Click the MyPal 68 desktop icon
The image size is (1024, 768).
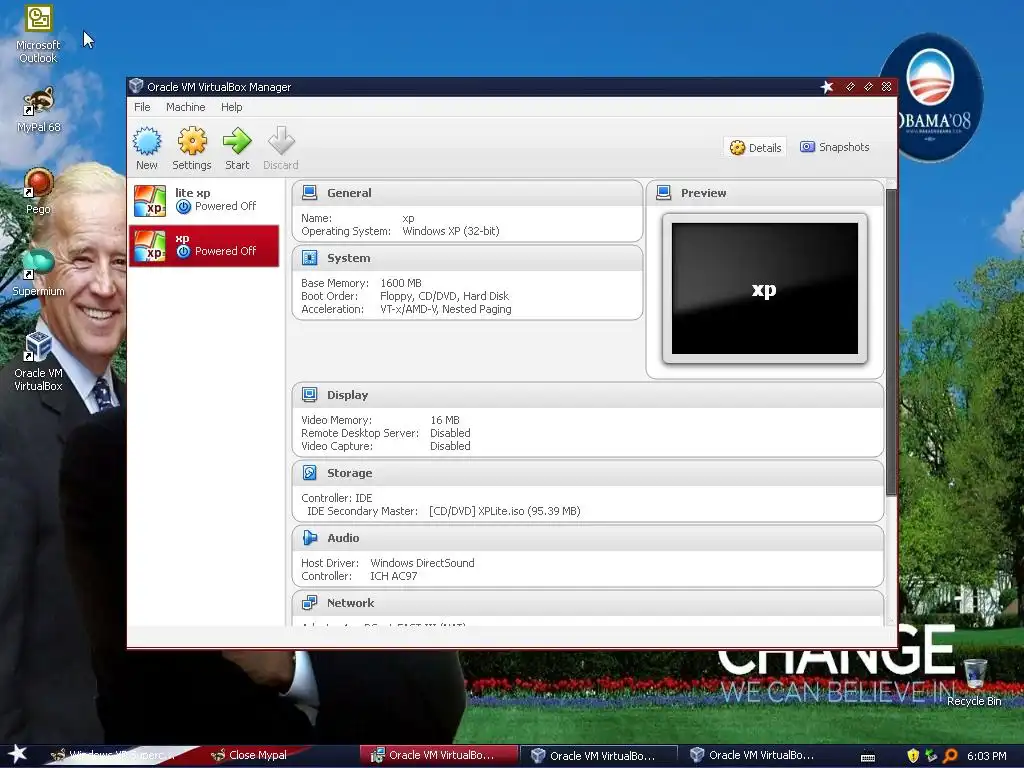pos(38,110)
